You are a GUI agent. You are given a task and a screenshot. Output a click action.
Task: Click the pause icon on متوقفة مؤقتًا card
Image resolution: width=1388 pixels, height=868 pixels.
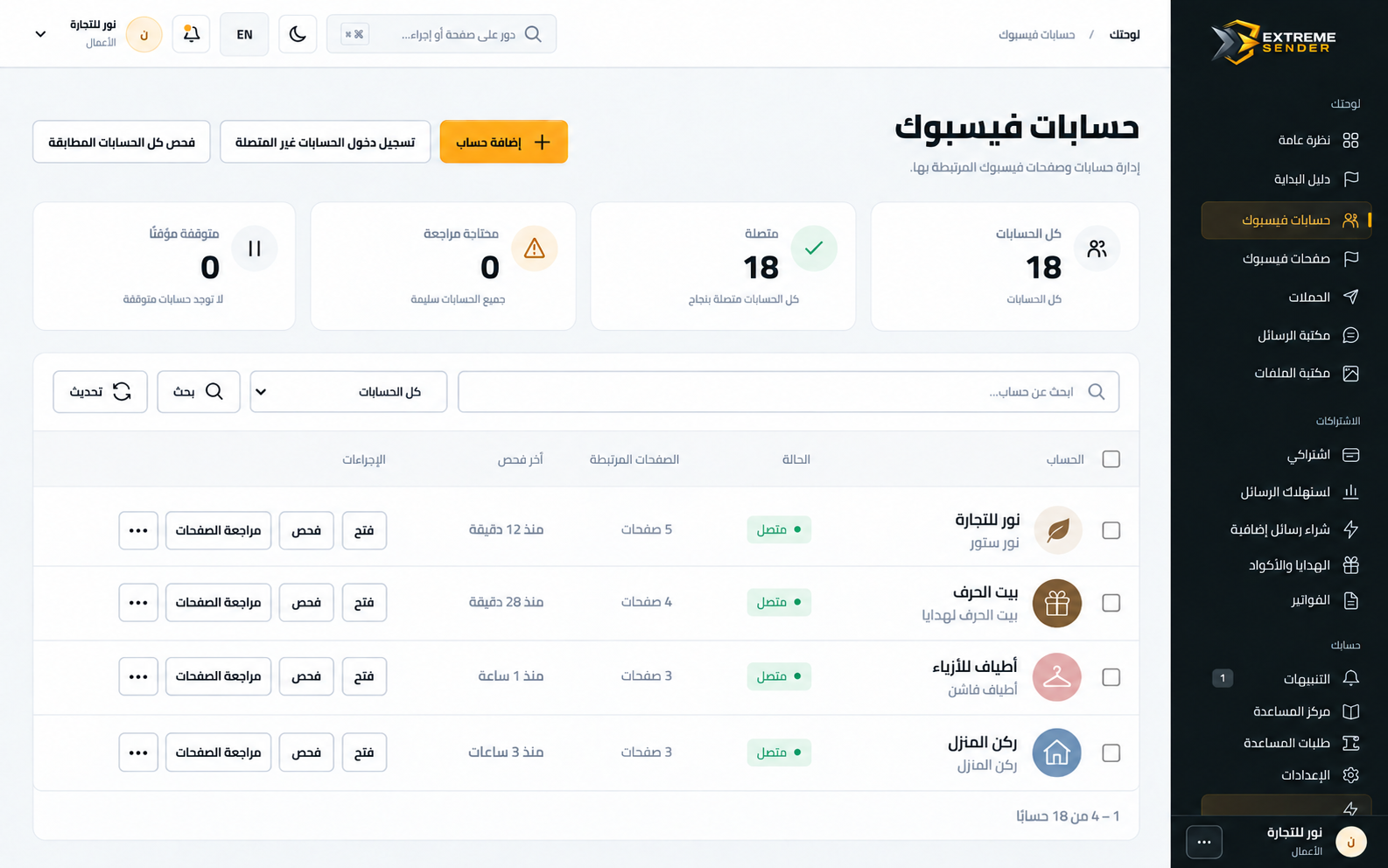point(255,248)
